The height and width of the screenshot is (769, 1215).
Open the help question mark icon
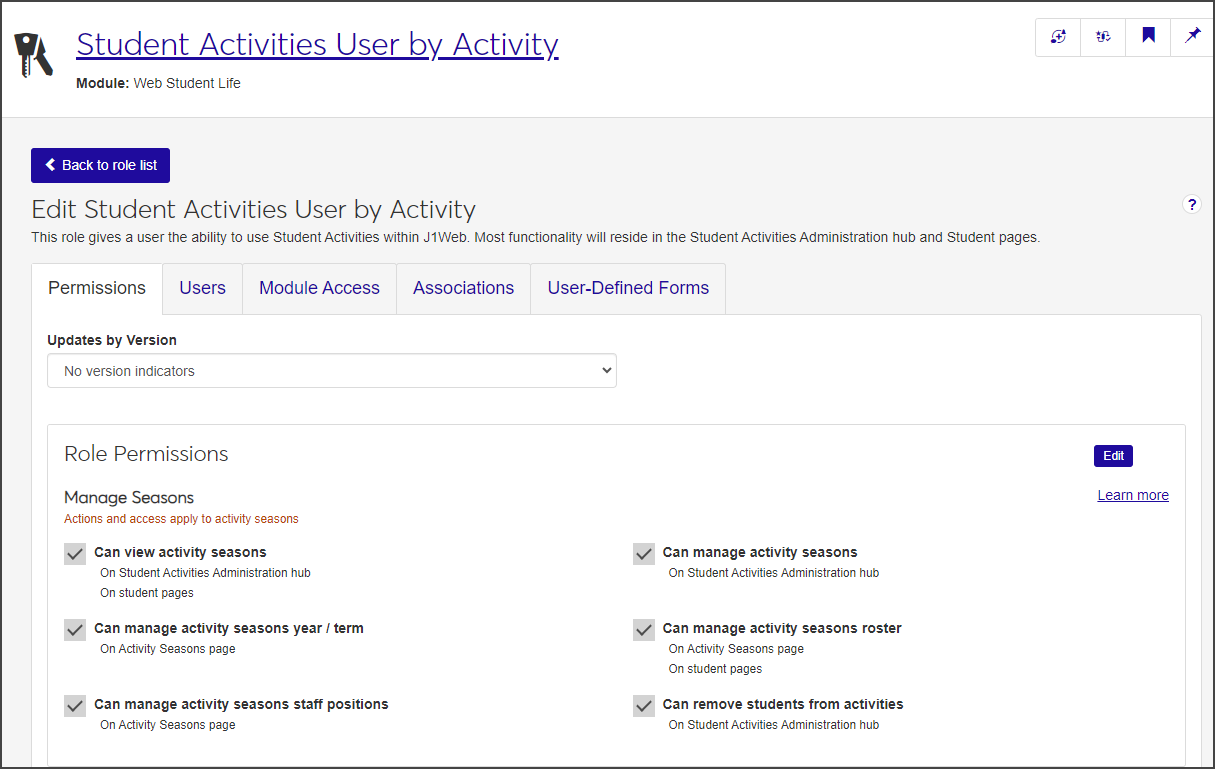tap(1191, 205)
